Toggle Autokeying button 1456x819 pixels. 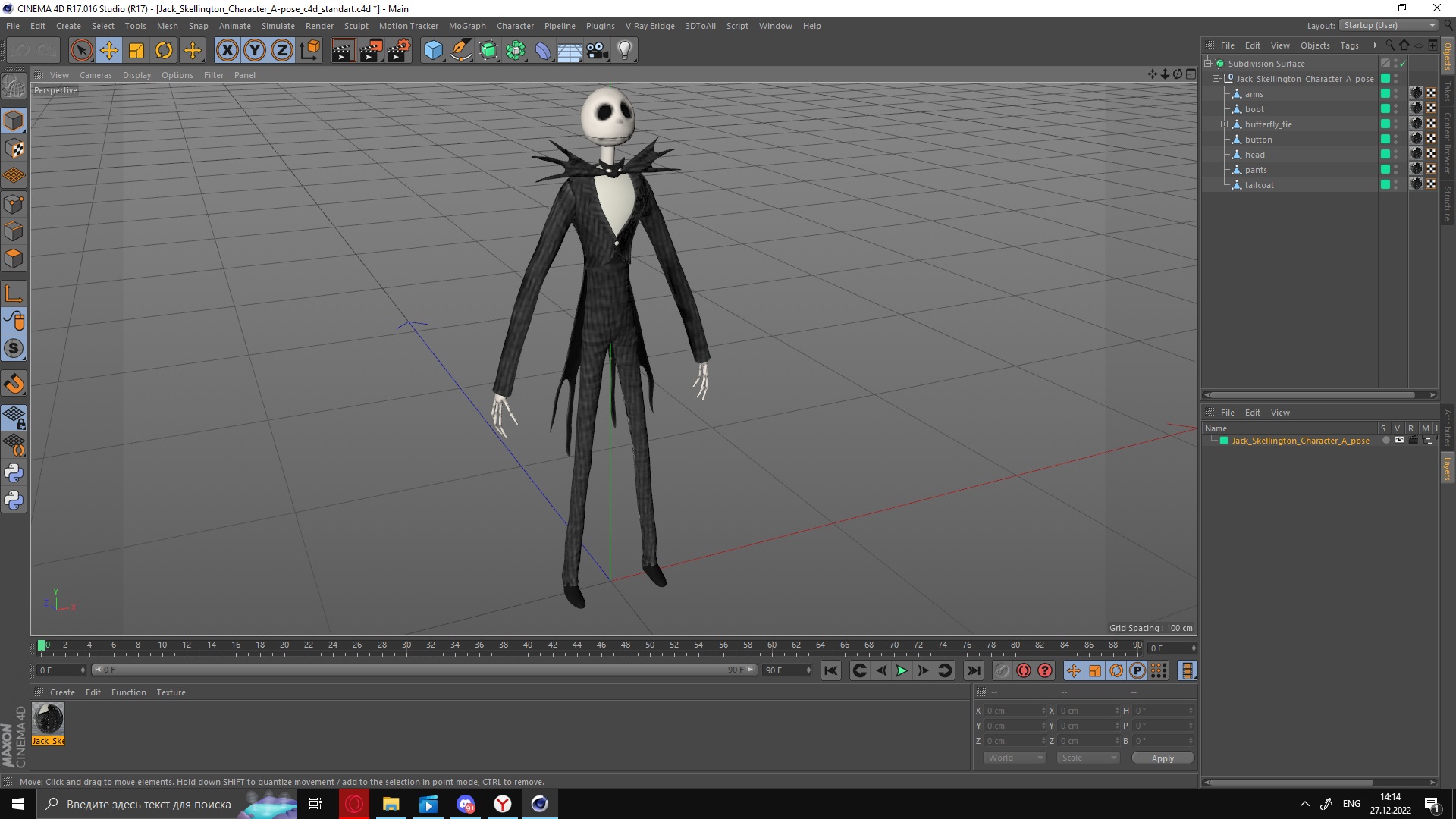click(x=1024, y=670)
